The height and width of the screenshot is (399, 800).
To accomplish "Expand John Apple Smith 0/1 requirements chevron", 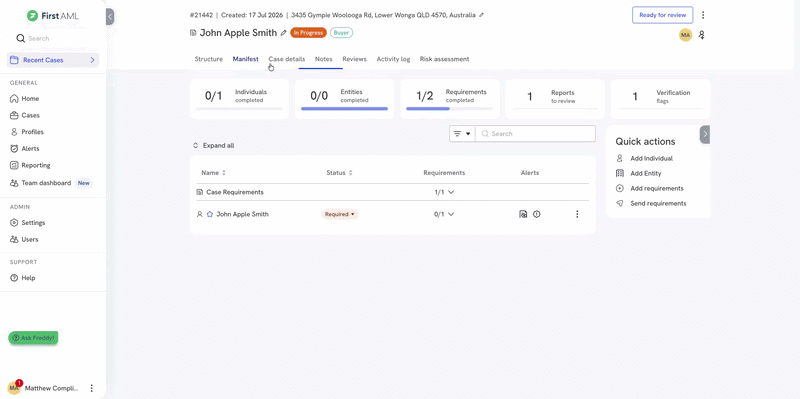I will [451, 214].
